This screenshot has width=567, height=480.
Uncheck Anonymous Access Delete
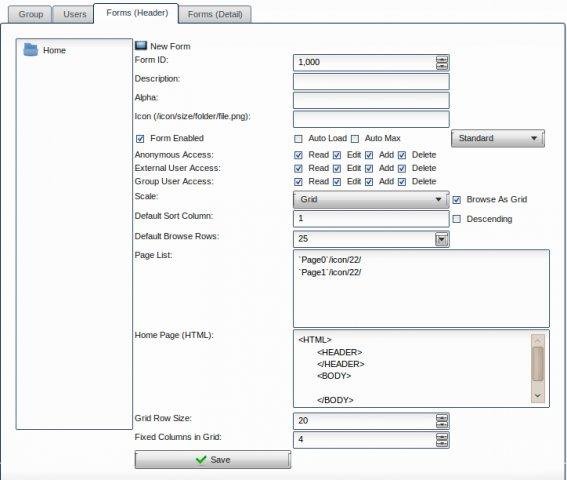[x=402, y=155]
